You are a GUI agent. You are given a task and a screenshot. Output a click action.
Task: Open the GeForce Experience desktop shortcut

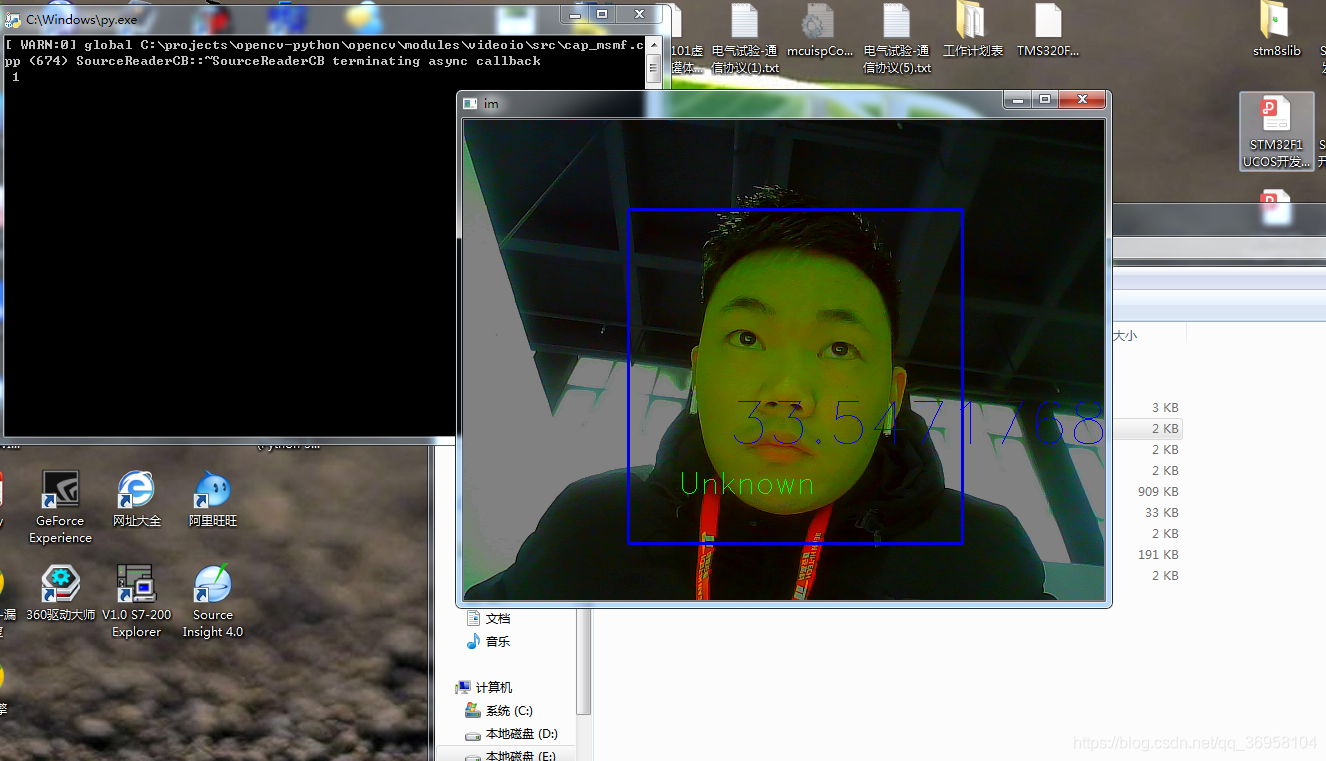(x=60, y=508)
